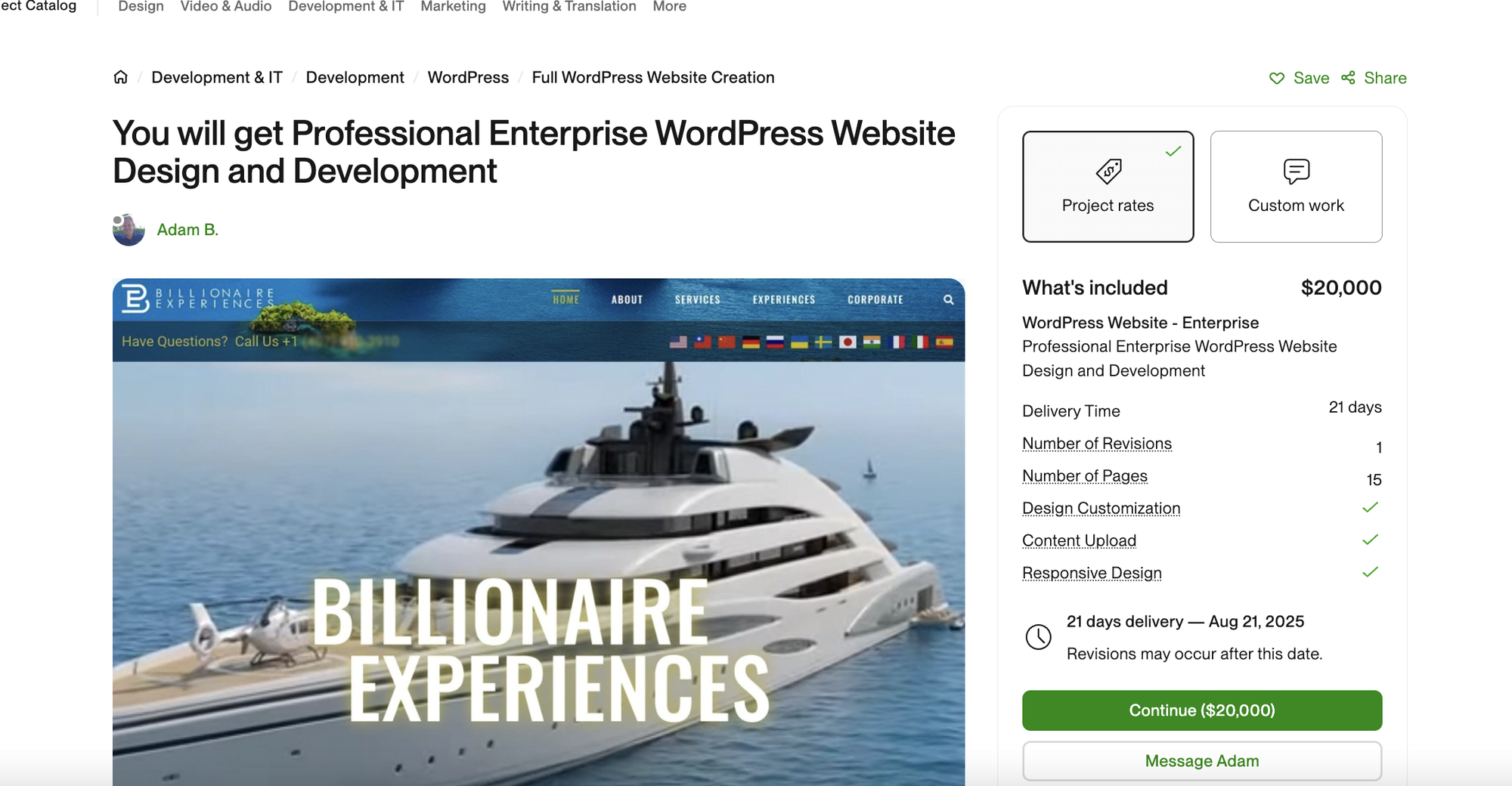1512x786 pixels.
Task: Go to home via breadcrumb house icon
Action: point(121,77)
